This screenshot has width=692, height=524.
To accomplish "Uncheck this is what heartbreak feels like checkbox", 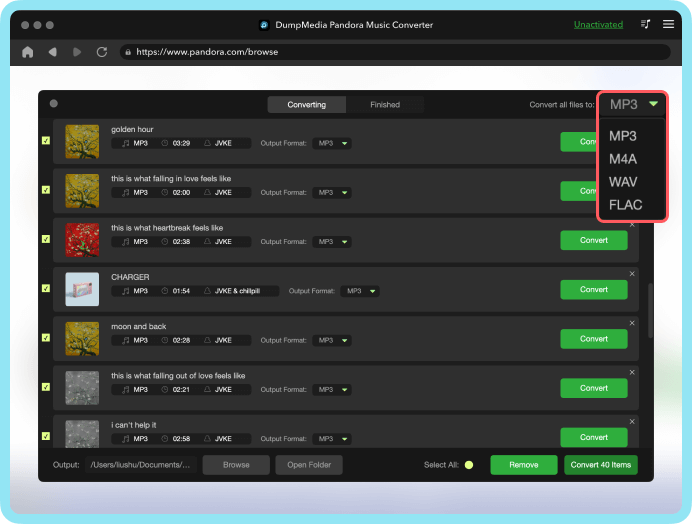I will [x=46, y=239].
